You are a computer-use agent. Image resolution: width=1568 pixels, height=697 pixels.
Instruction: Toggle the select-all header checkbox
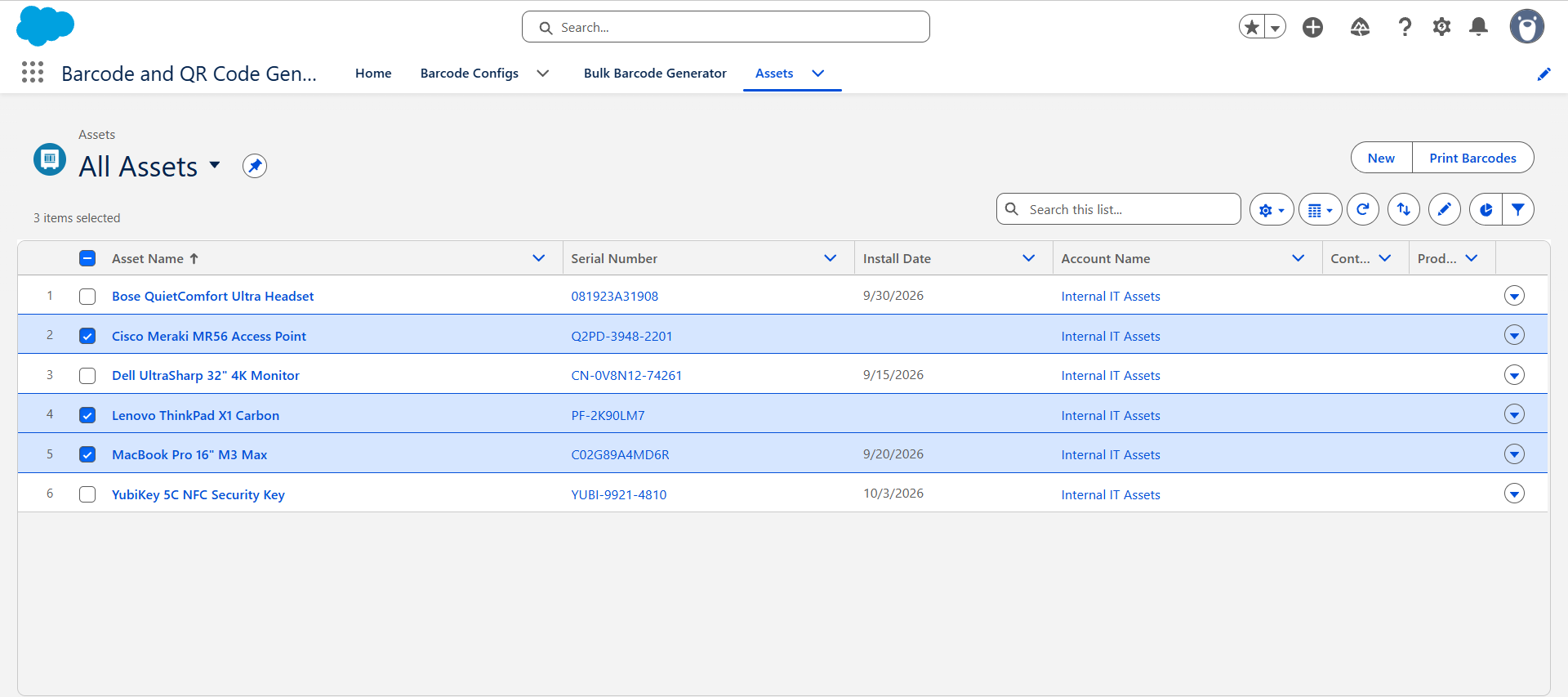tap(87, 258)
